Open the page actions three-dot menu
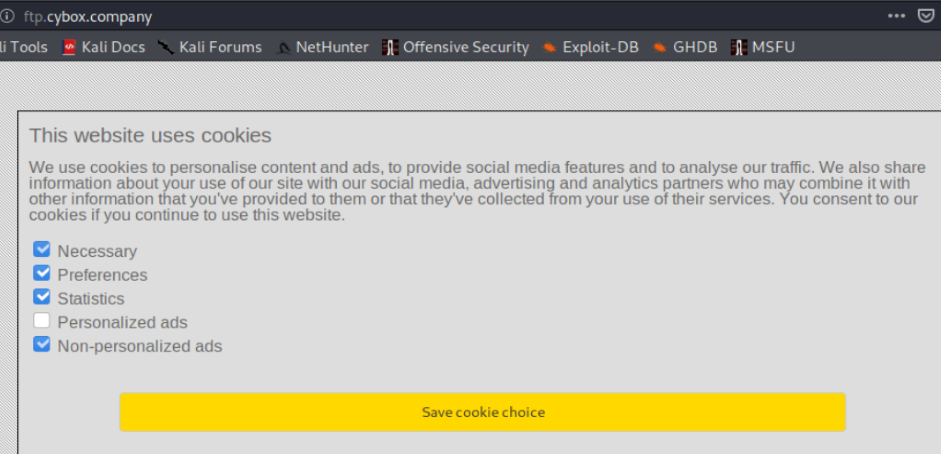This screenshot has height=454, width=941. (897, 17)
